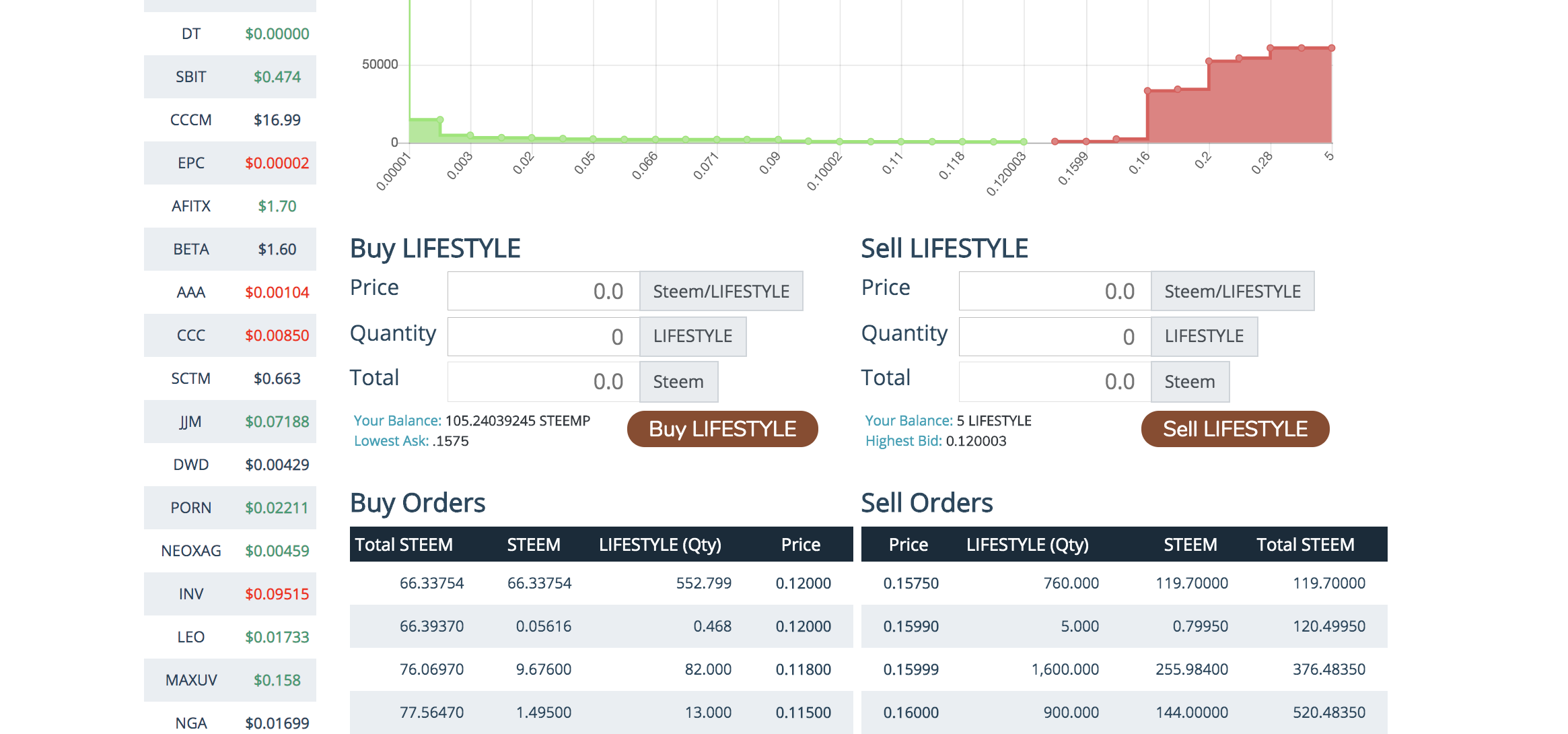Click buy order quantity 552.799
This screenshot has width=1568, height=734.
point(703,583)
